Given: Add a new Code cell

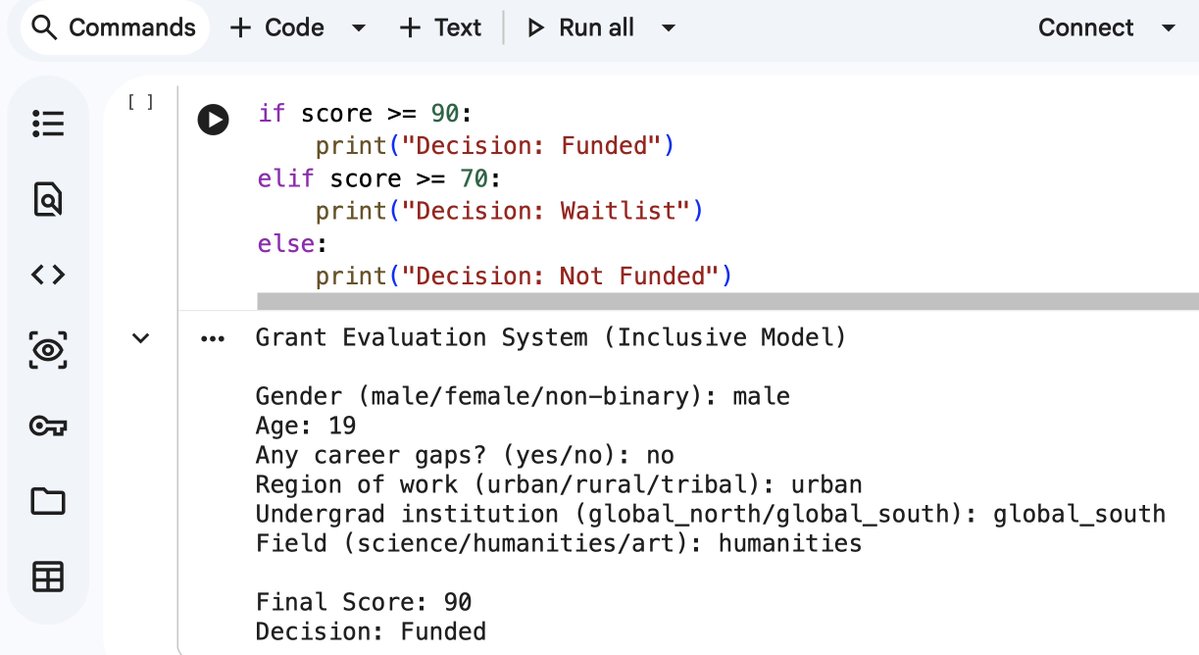Looking at the screenshot, I should [x=277, y=28].
